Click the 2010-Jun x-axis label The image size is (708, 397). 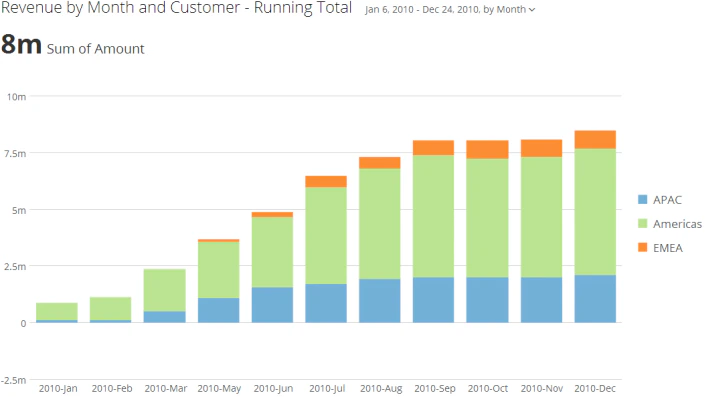tap(273, 388)
